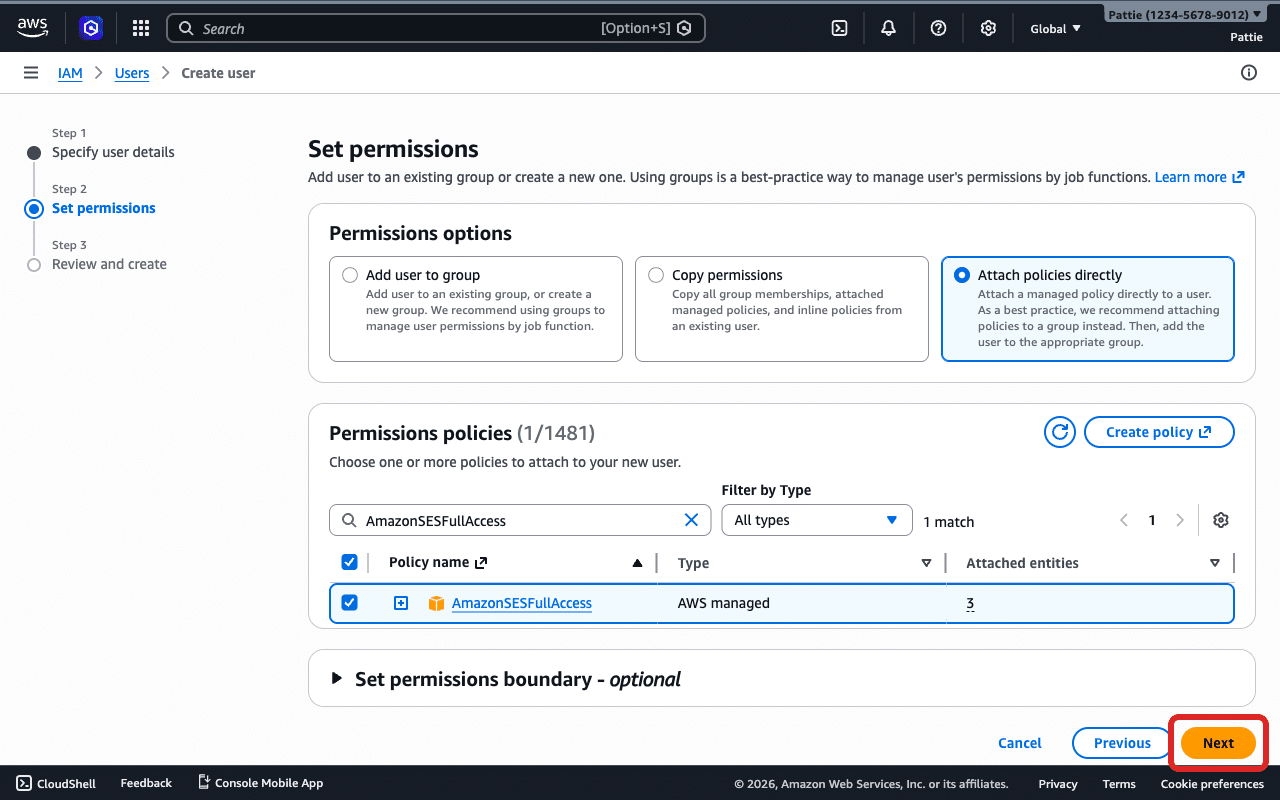Open the services grid menu
This screenshot has height=800, width=1280.
click(141, 28)
